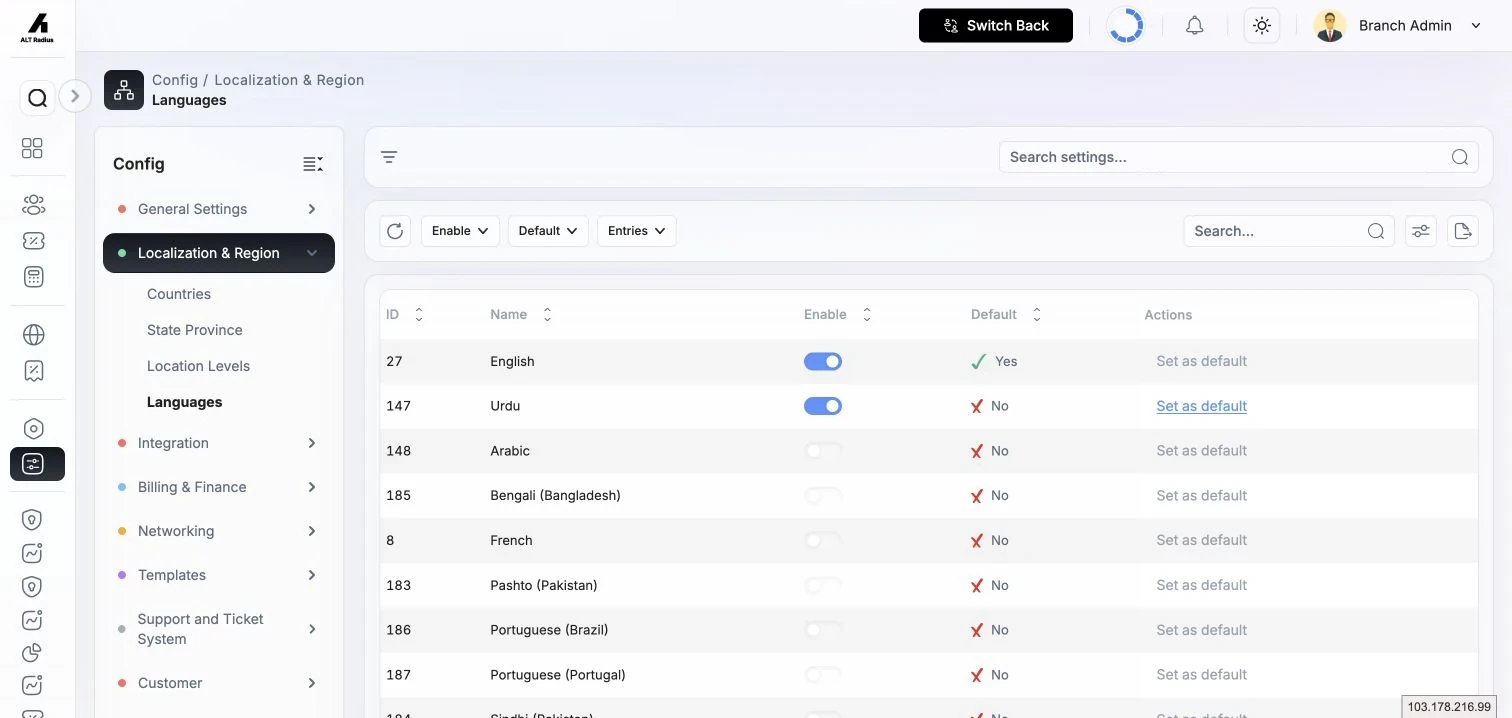Click Set as default for Arabic
Image resolution: width=1512 pixels, height=718 pixels.
1202,451
